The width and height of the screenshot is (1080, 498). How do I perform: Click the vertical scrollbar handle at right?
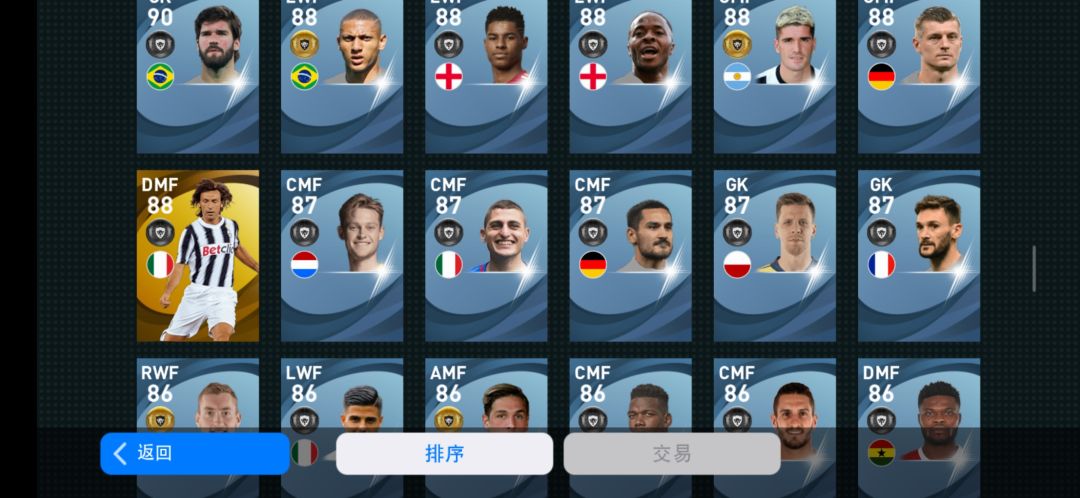1034,268
